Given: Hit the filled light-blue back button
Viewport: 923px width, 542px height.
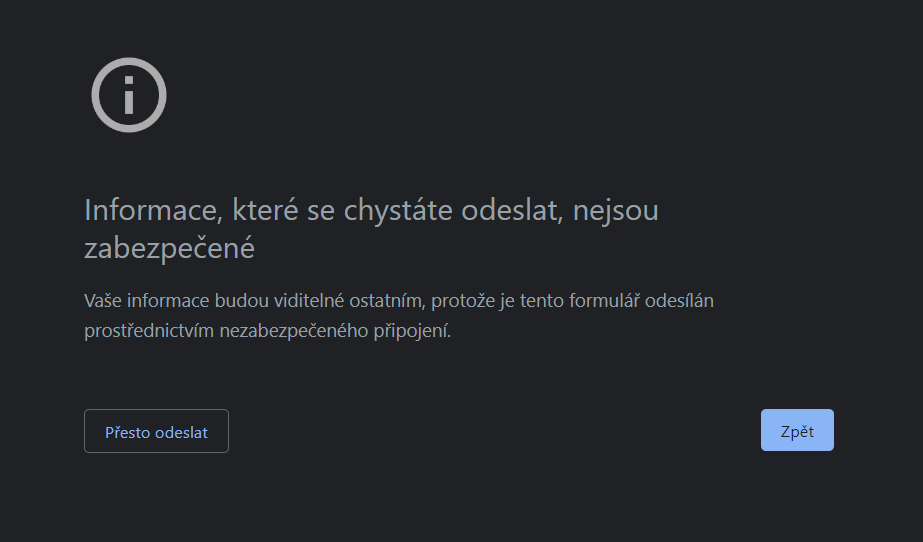Looking at the screenshot, I should click(x=797, y=430).
